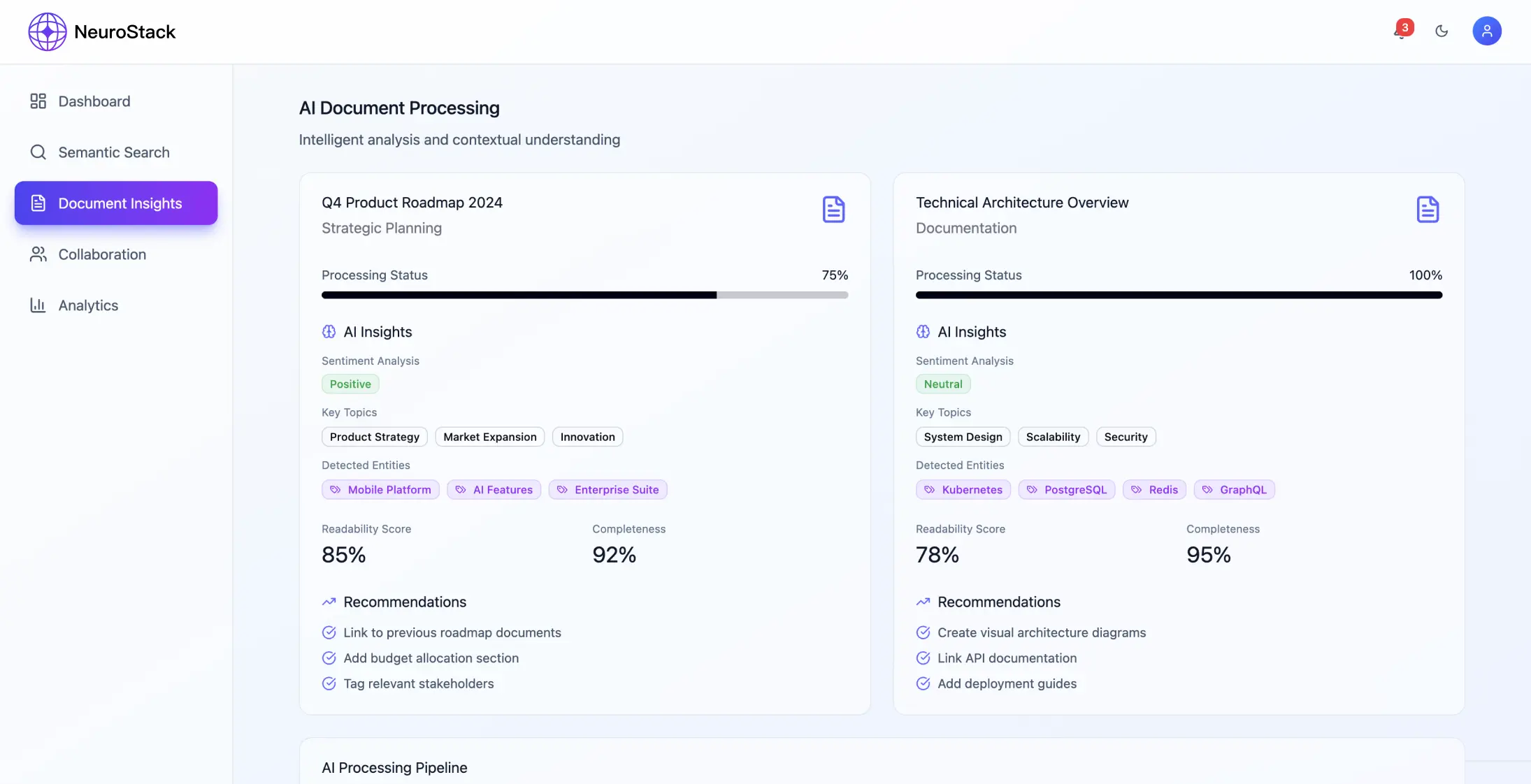The image size is (1531, 784).
Task: Switch to the Dashboard section
Action: [x=94, y=101]
